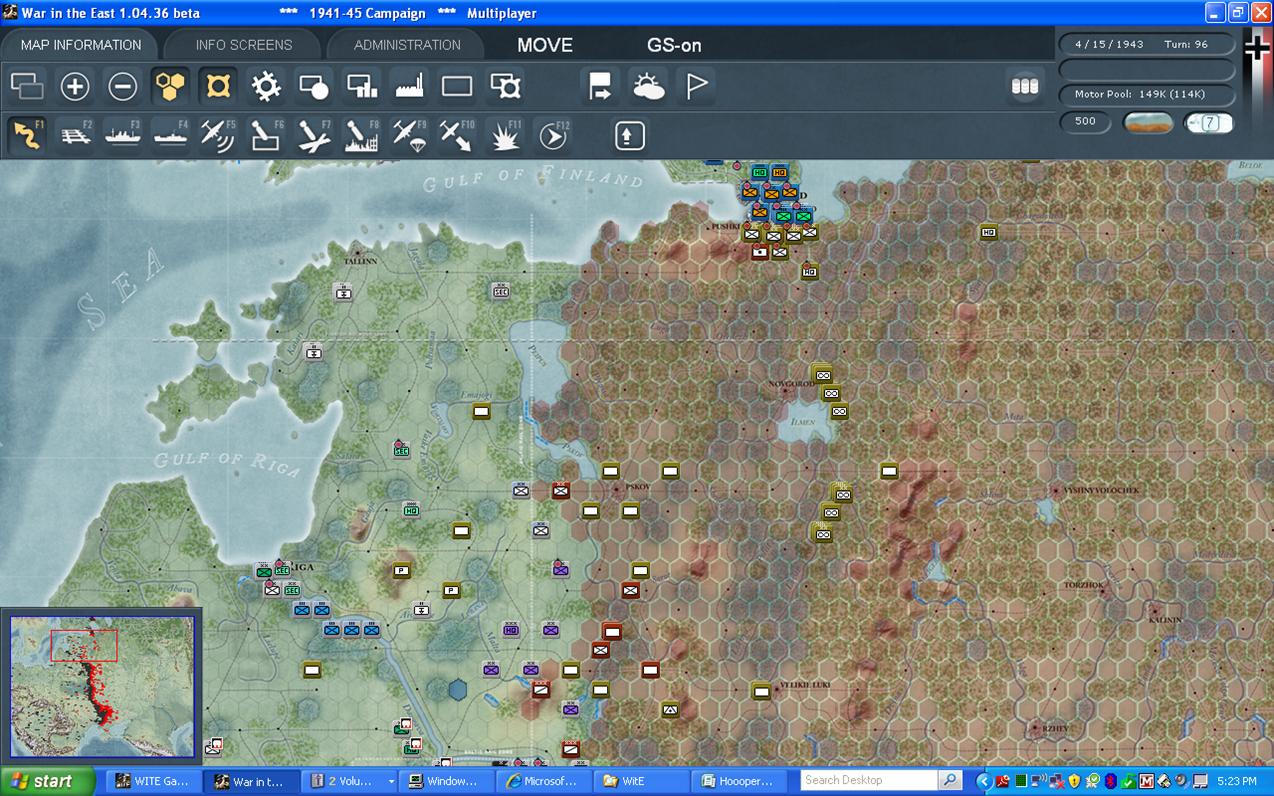This screenshot has height=796, width=1274.
Task: Open the Microsof... Internet Explorer taskbar item
Action: pyautogui.click(x=544, y=782)
